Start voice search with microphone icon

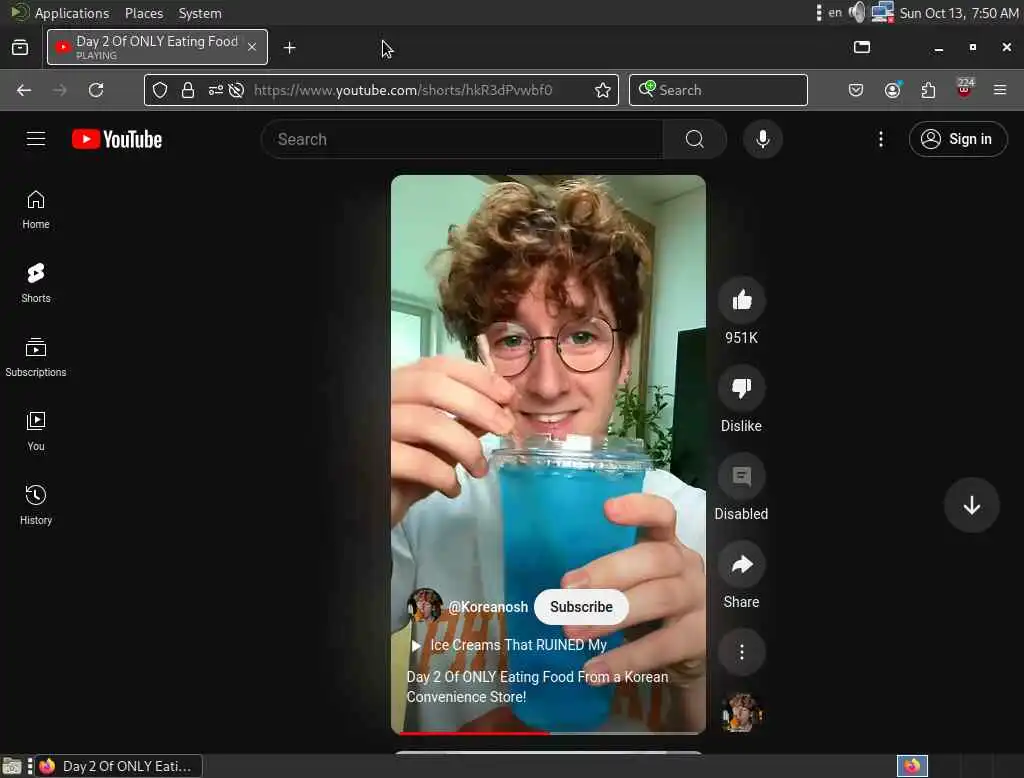[x=762, y=139]
